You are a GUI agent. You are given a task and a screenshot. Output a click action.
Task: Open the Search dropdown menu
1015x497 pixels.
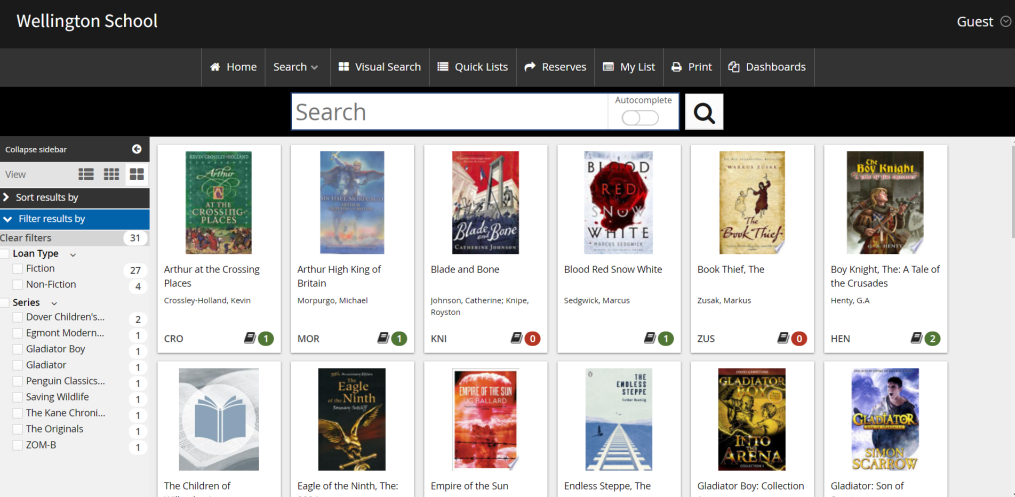click(295, 67)
